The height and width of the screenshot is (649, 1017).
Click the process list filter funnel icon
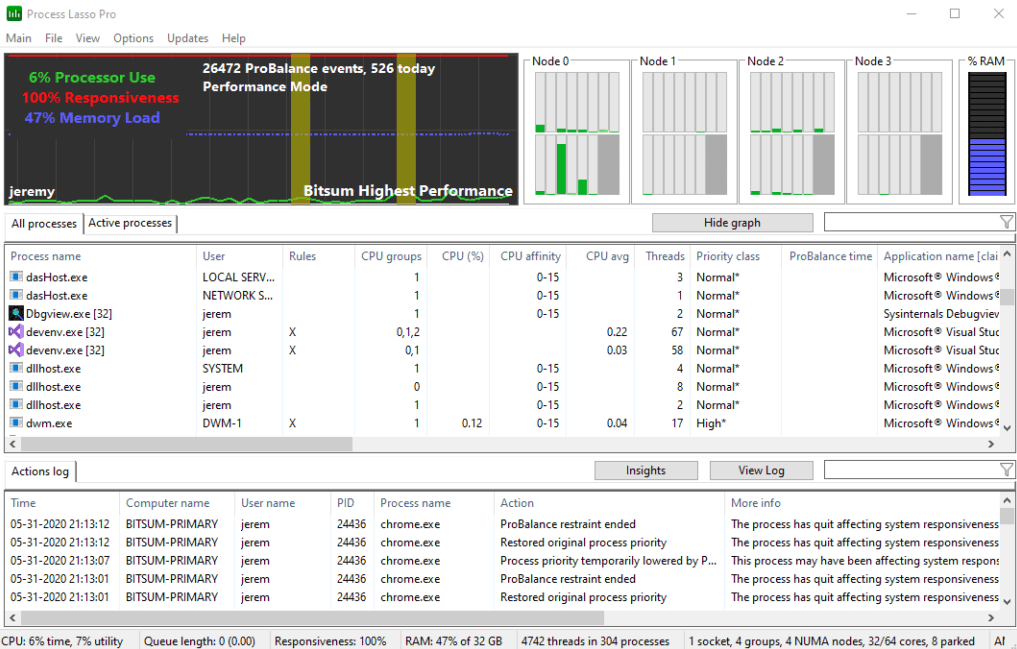[1005, 222]
